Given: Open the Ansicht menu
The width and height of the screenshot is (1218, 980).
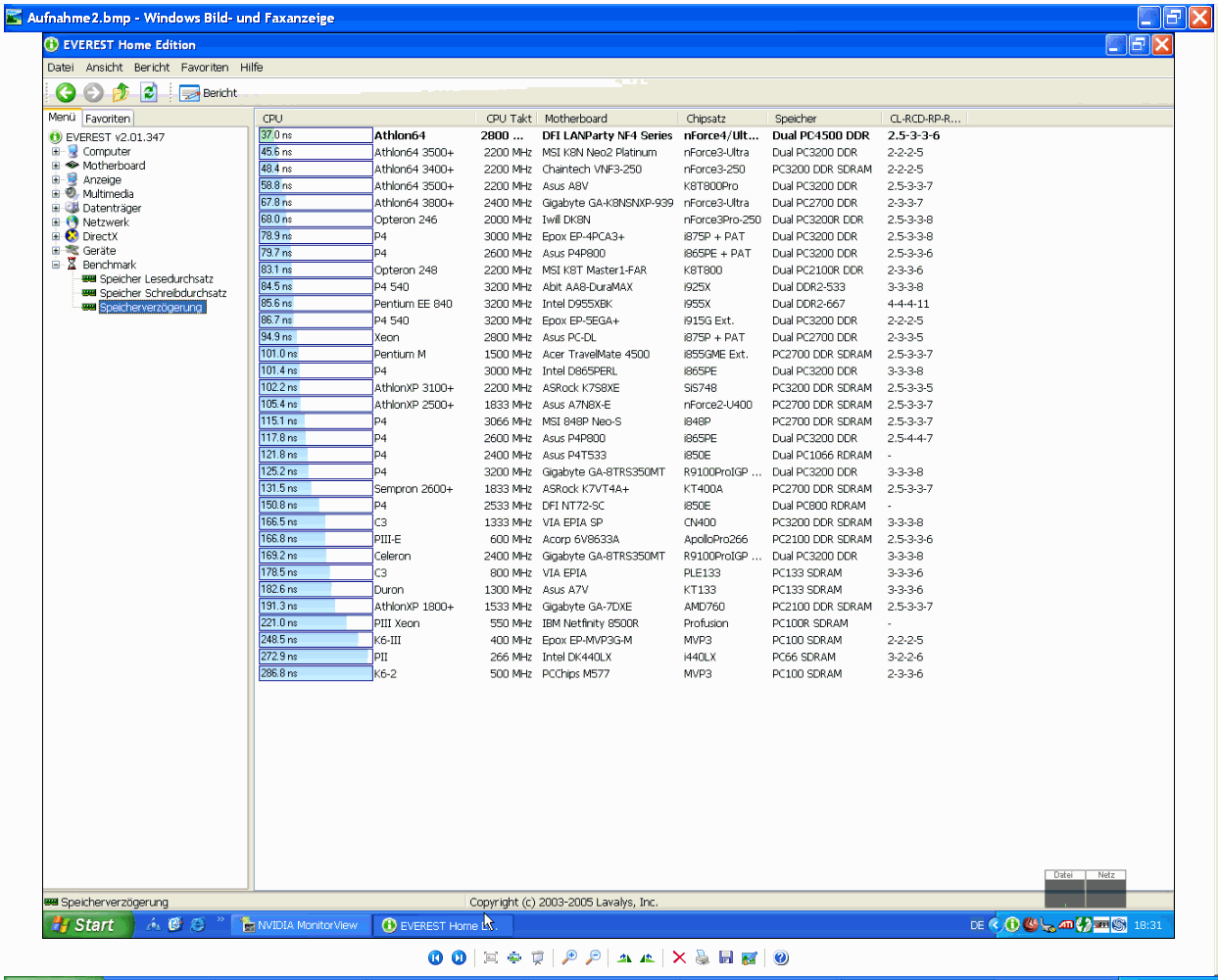Looking at the screenshot, I should (x=104, y=68).
